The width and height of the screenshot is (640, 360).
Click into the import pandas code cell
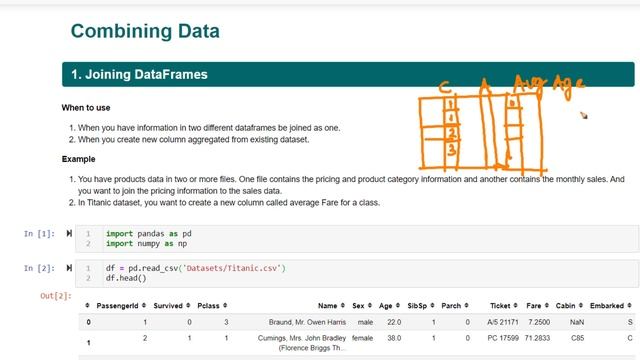[x=357, y=238]
